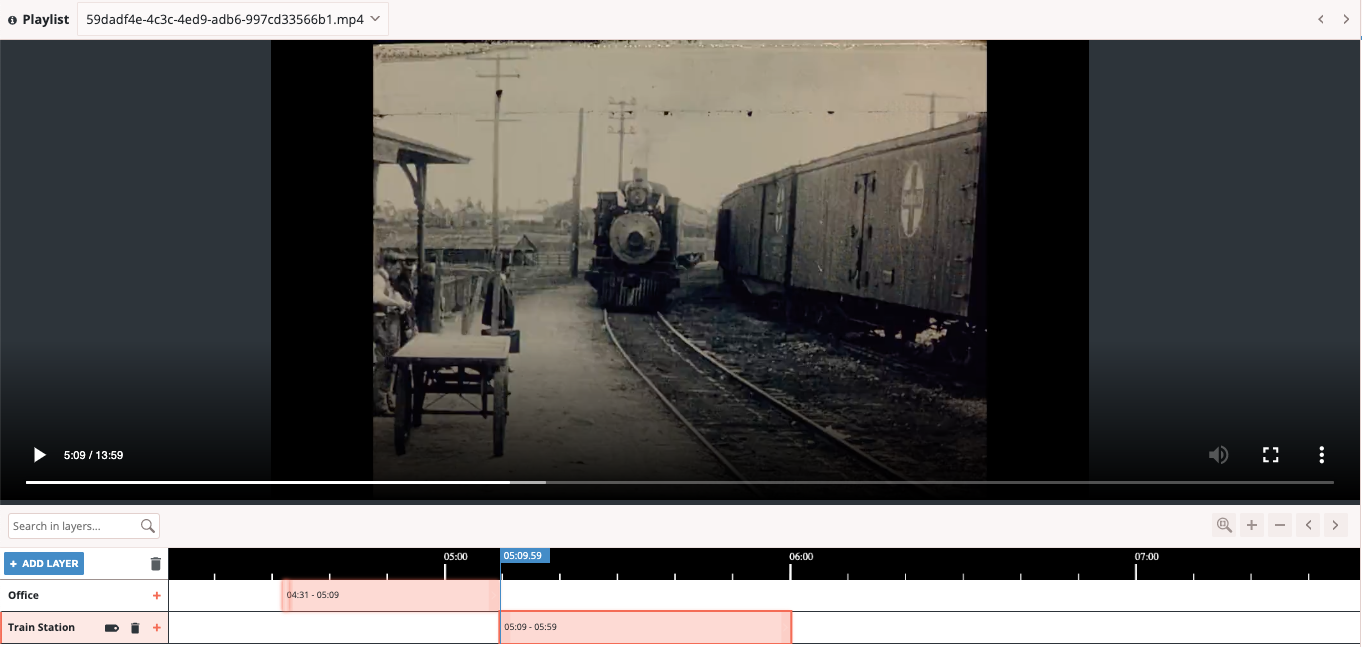Open the playlist video file dropdown
The image size is (1362, 647).
tap(232, 18)
